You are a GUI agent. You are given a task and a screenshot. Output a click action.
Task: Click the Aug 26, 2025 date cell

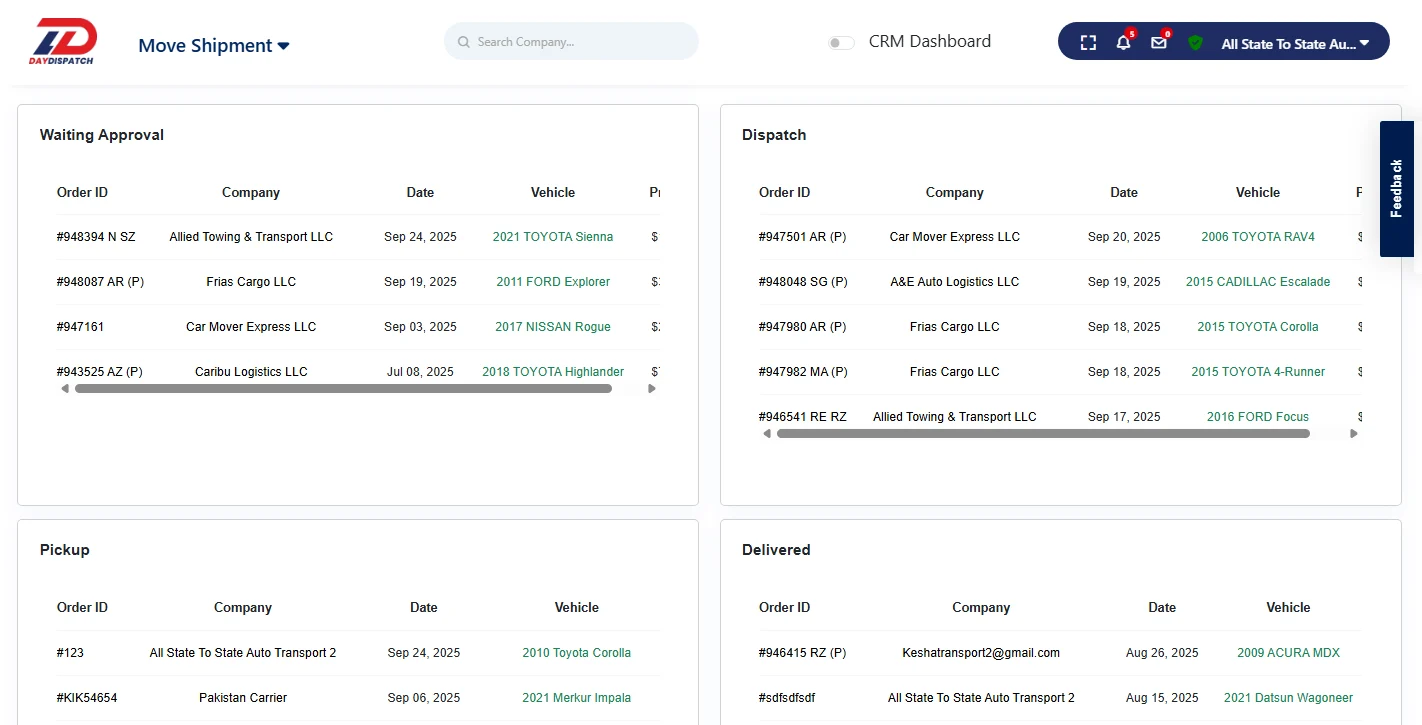[x=1162, y=653]
